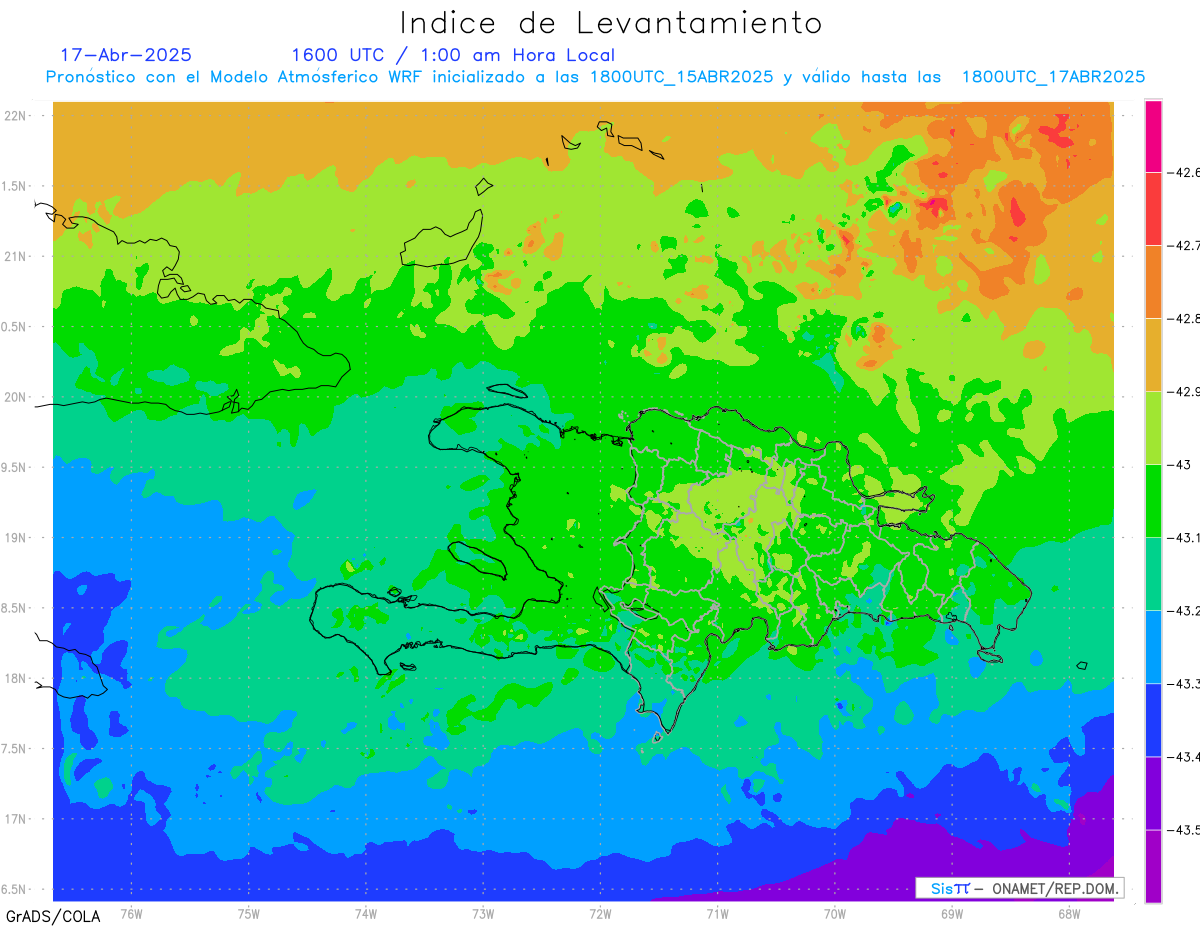The height and width of the screenshot is (927, 1200).
Task: Click the '73W' longitude label
Action: tap(483, 913)
